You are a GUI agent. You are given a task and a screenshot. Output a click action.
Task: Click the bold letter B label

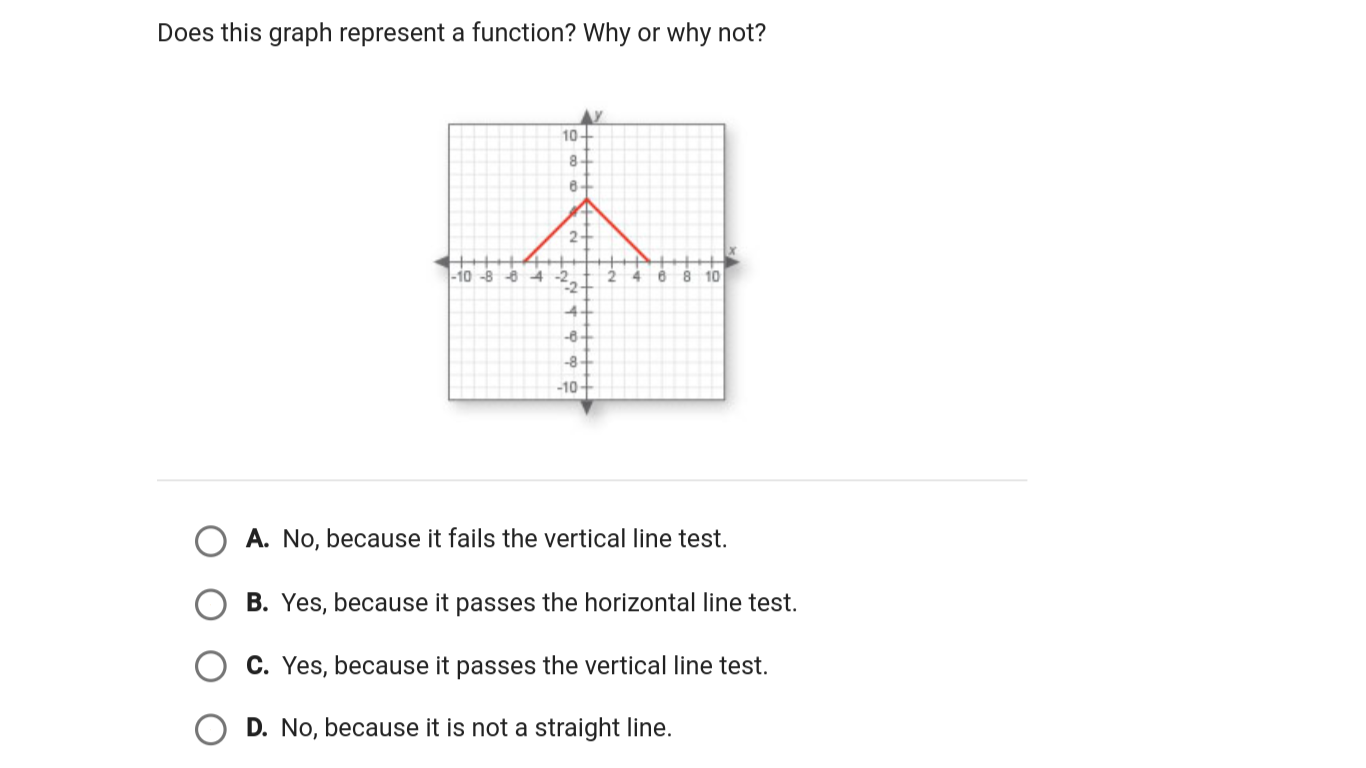256,603
